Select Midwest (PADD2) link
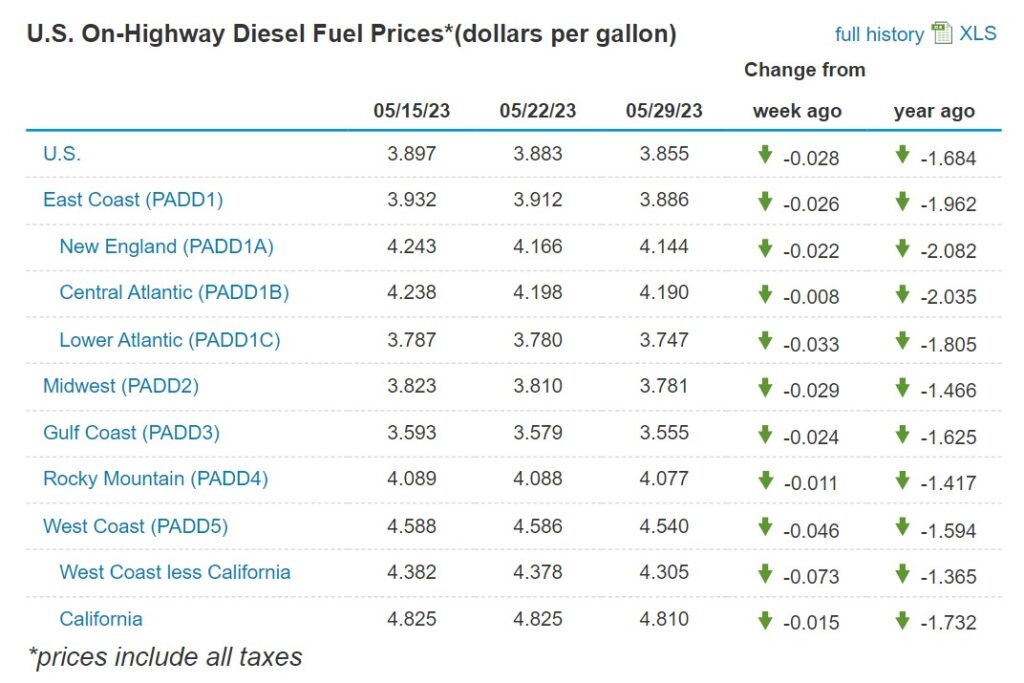This screenshot has height=683, width=1024. (121, 386)
